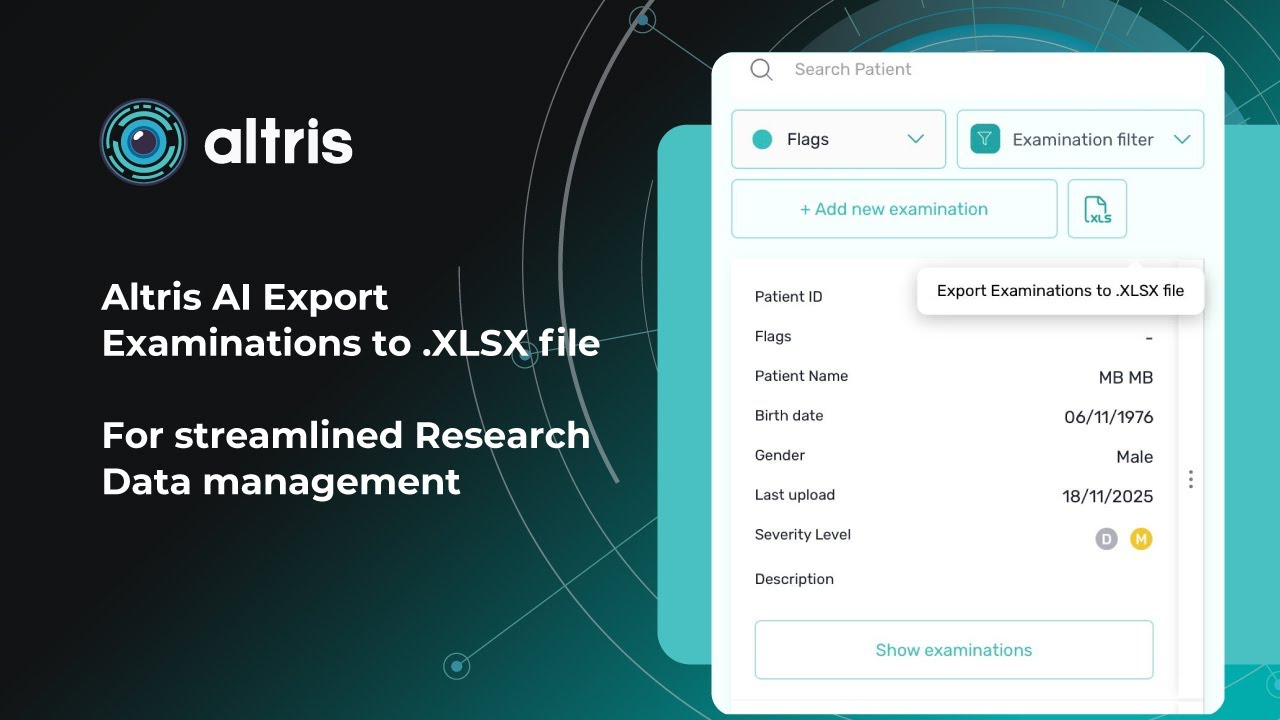The width and height of the screenshot is (1280, 720).
Task: Click Add new examination button
Action: (894, 209)
